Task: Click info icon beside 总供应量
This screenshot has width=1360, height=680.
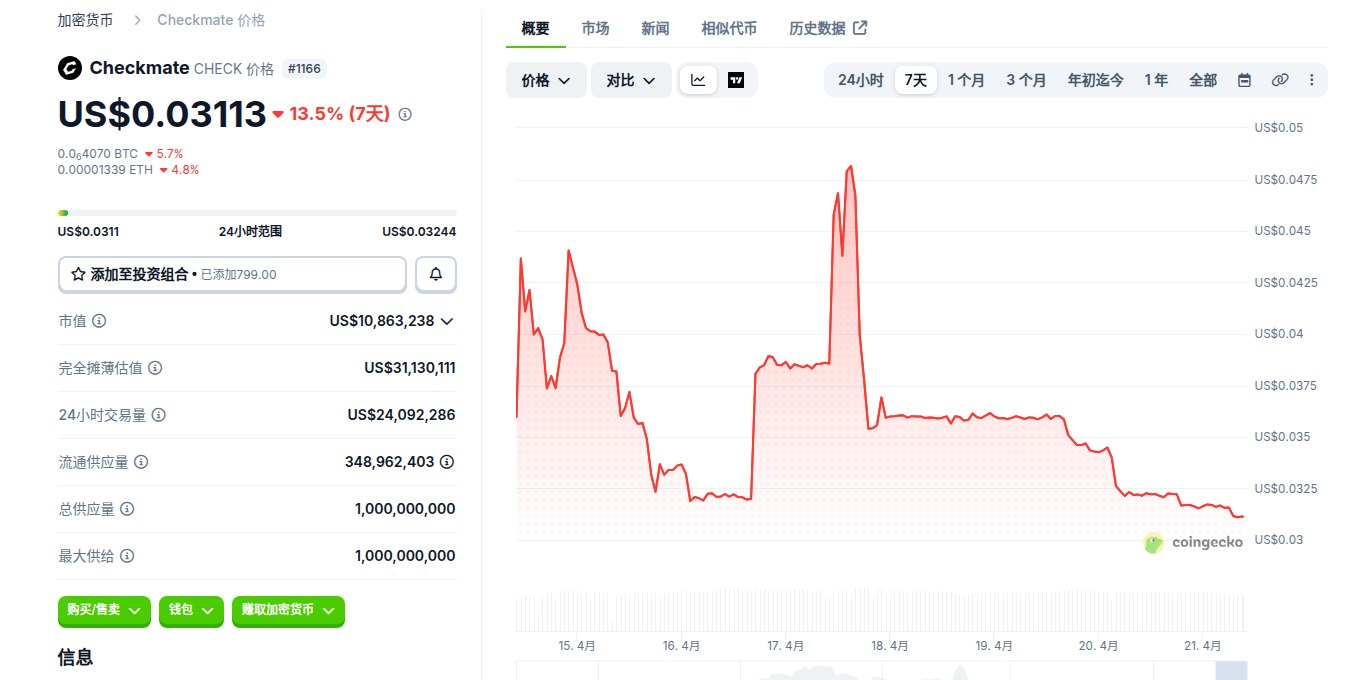Action: pyautogui.click(x=127, y=509)
